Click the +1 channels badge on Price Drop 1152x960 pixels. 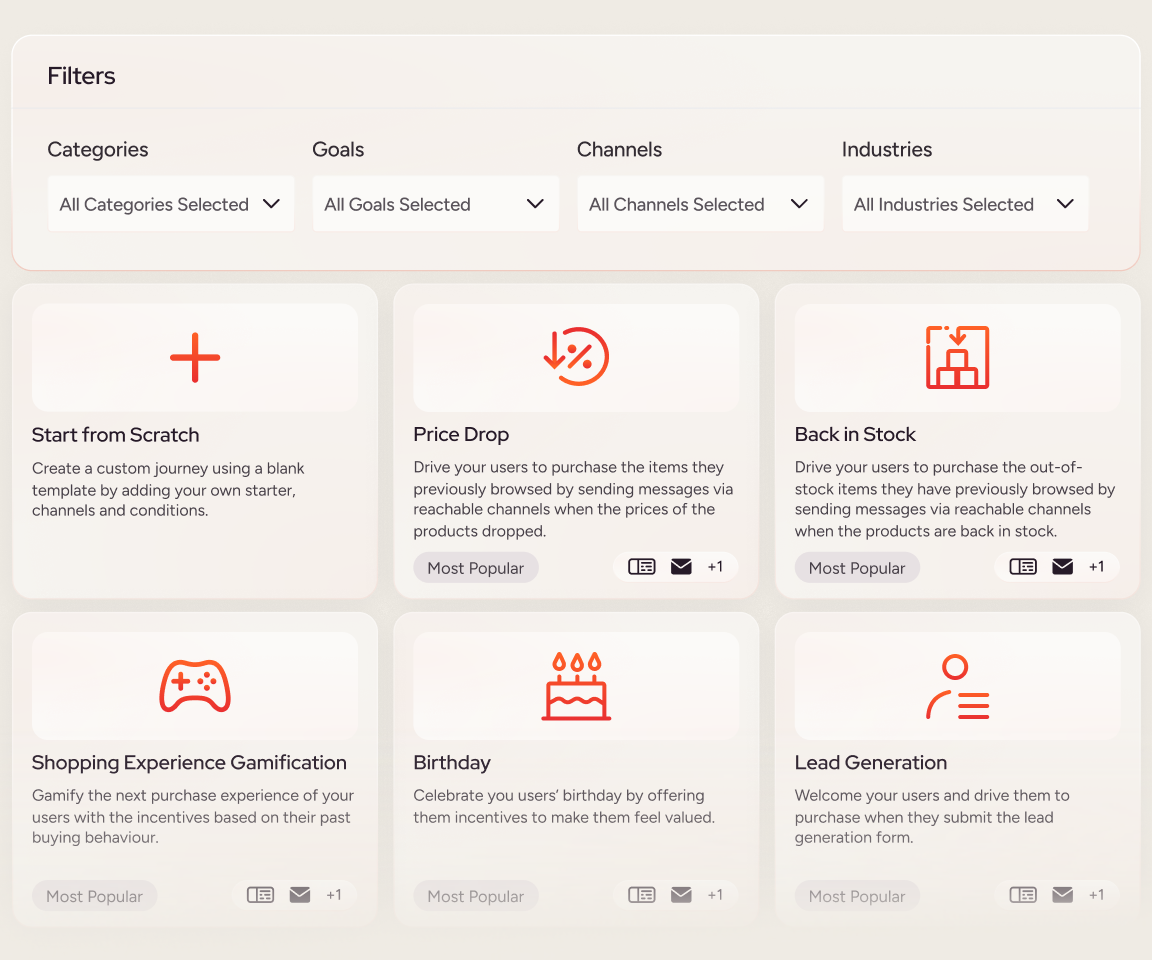tap(715, 567)
